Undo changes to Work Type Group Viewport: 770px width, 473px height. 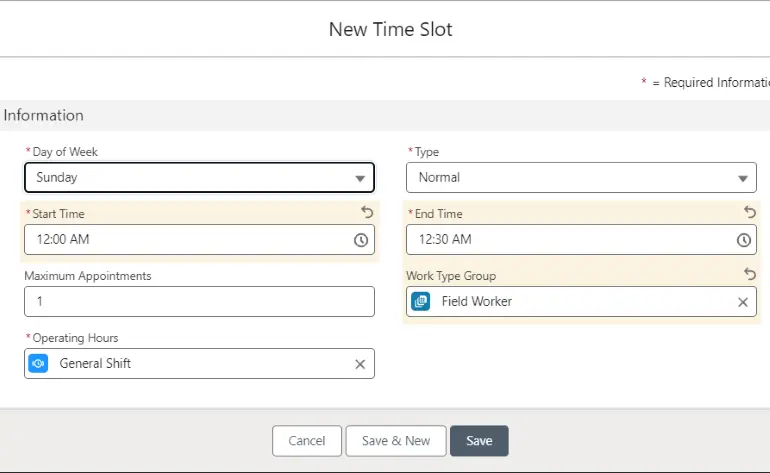coord(750,274)
